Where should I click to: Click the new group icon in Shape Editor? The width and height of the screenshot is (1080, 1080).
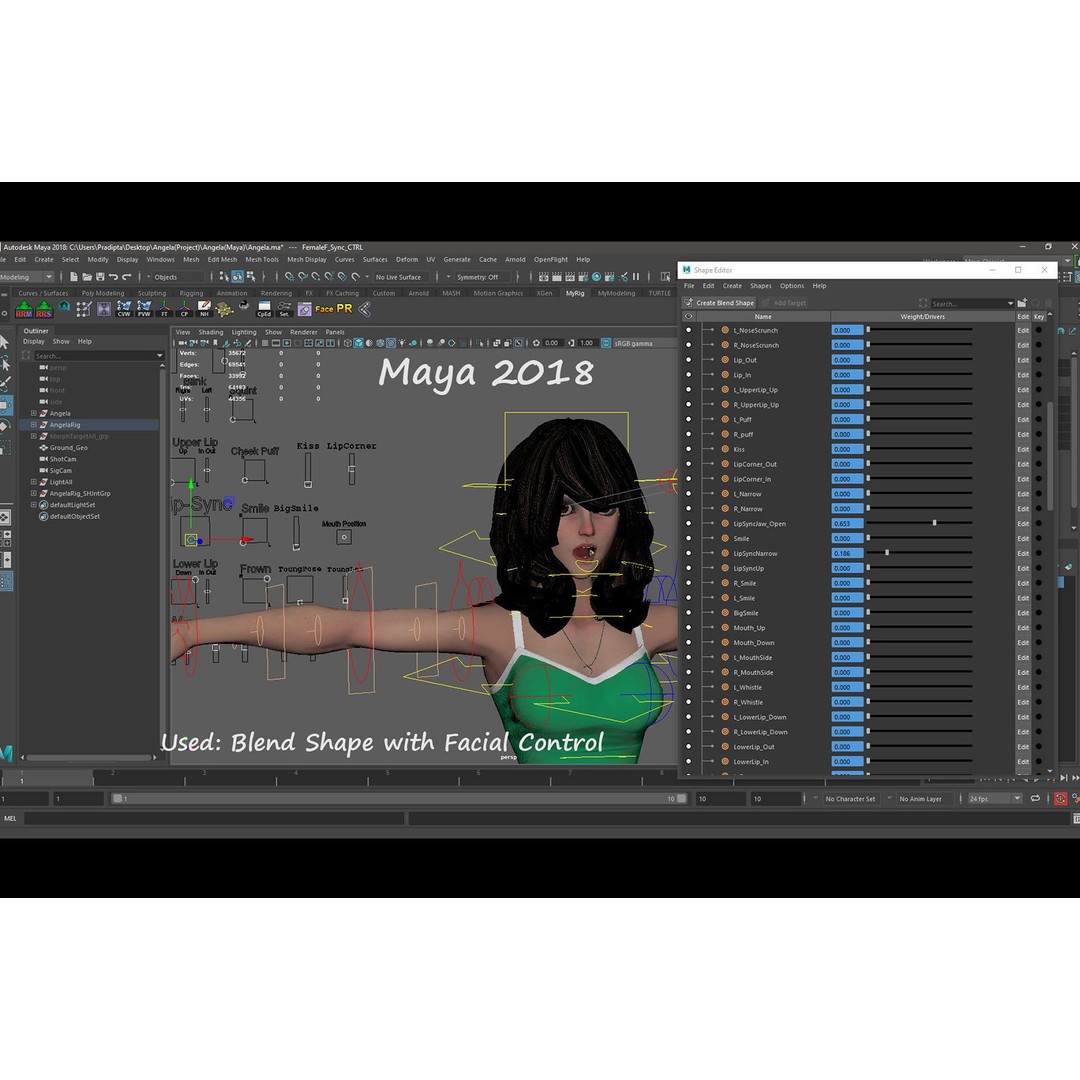pyautogui.click(x=1022, y=303)
